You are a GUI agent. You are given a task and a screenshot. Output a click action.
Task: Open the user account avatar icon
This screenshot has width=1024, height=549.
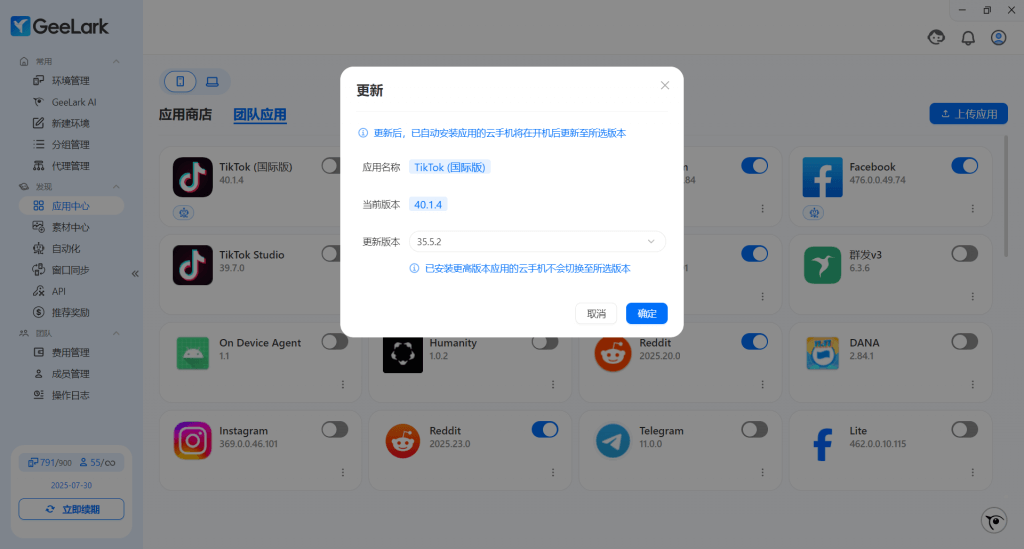click(x=998, y=38)
